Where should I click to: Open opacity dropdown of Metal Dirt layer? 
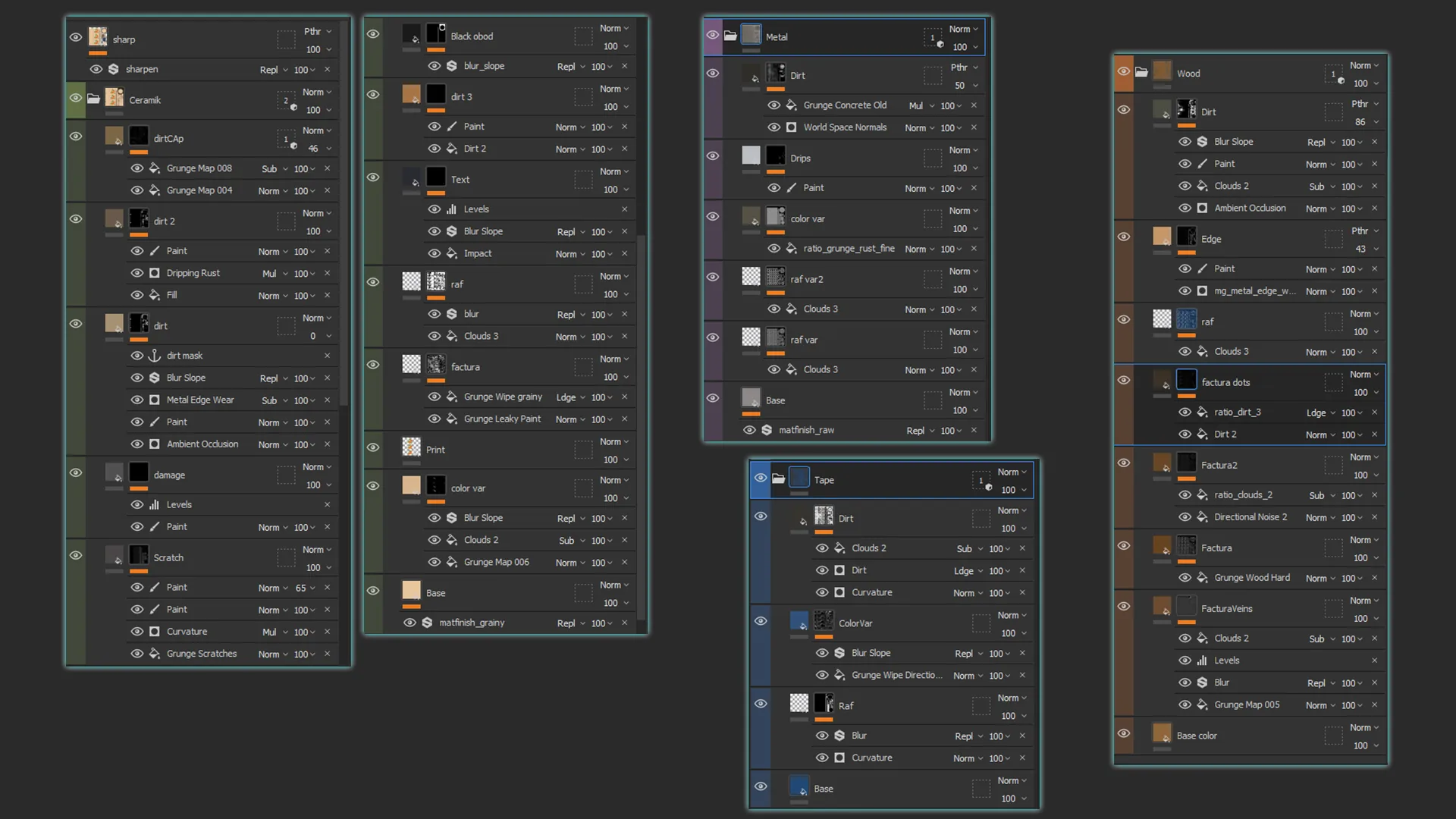coord(966,86)
